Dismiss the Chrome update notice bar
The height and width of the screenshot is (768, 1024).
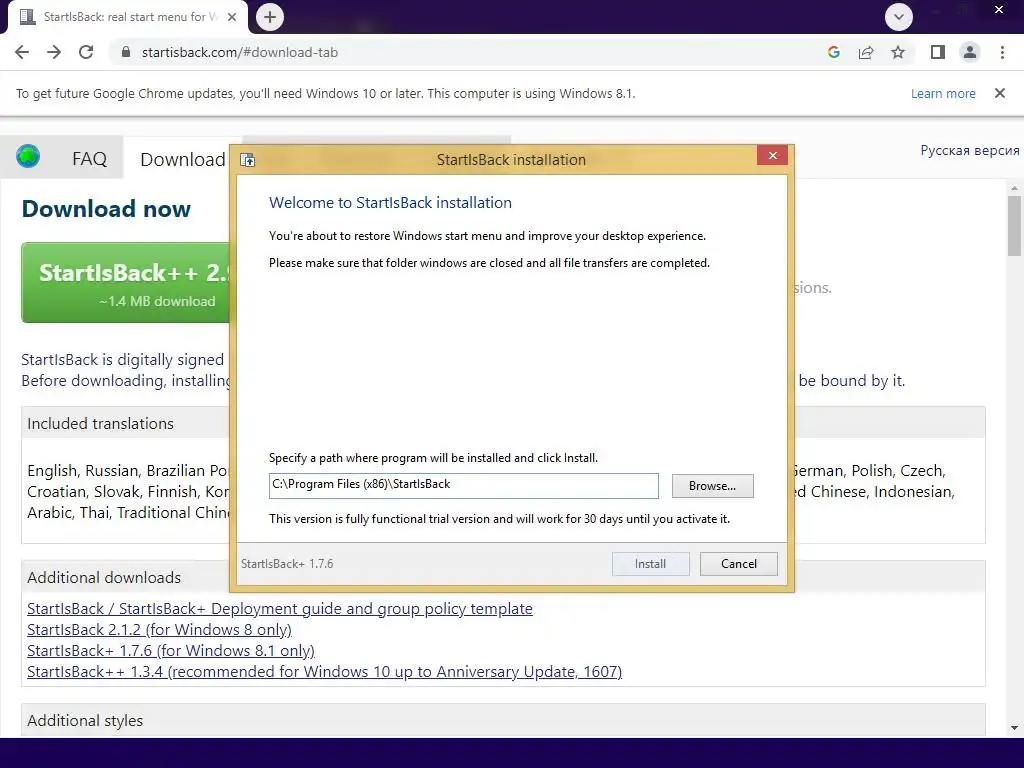1000,93
